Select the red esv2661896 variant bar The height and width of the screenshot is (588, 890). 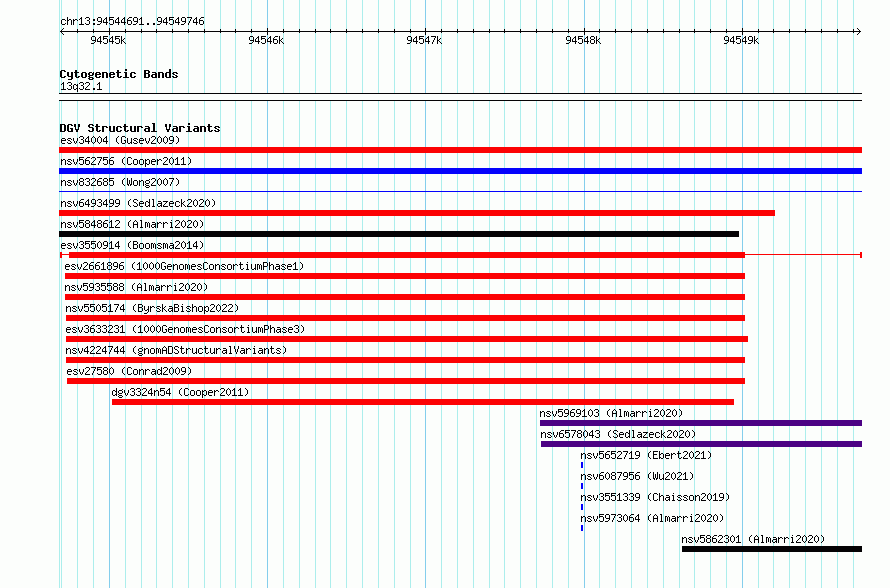point(405,276)
